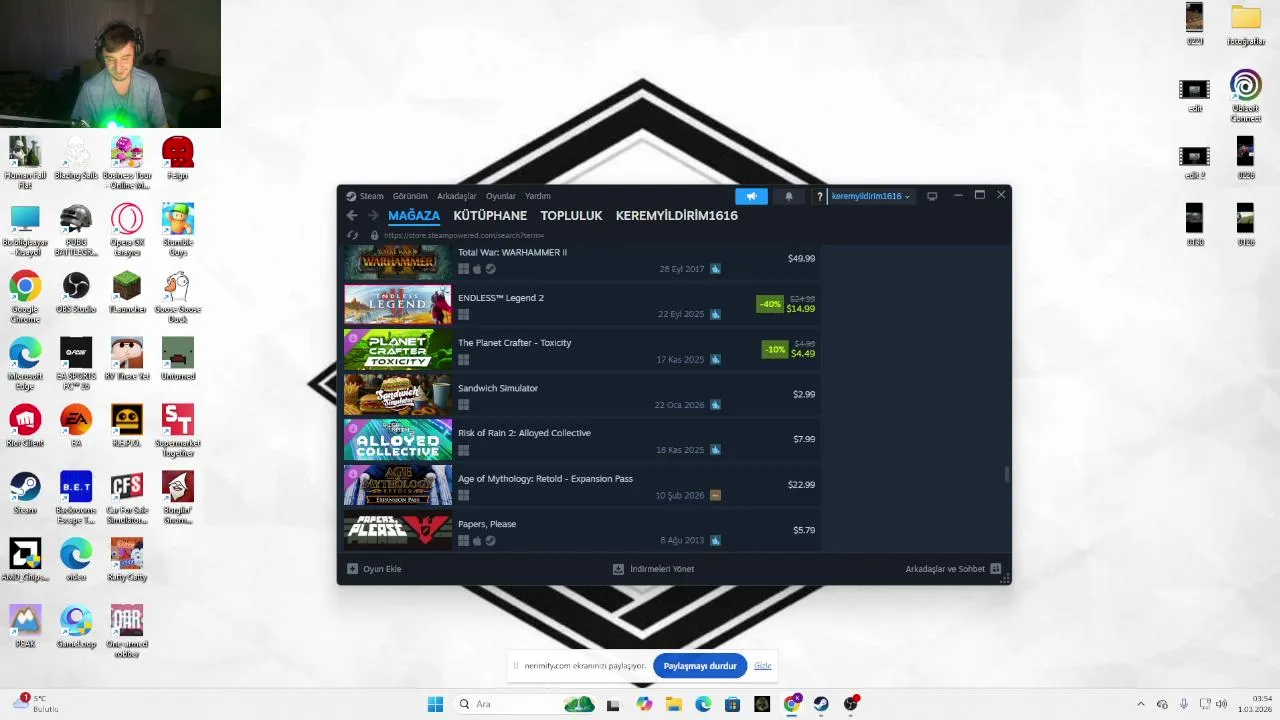Select the MAĞAZA tab
Image resolution: width=1280 pixels, height=720 pixels.
point(414,215)
